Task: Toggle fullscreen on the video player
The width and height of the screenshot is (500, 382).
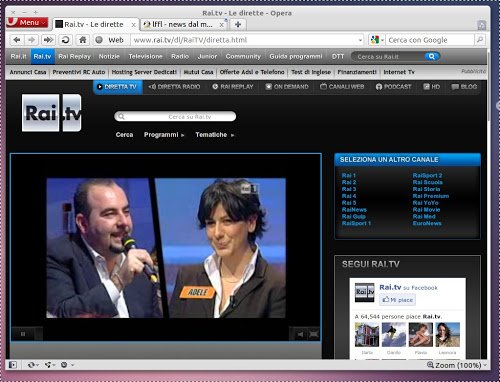Action: 313,334
